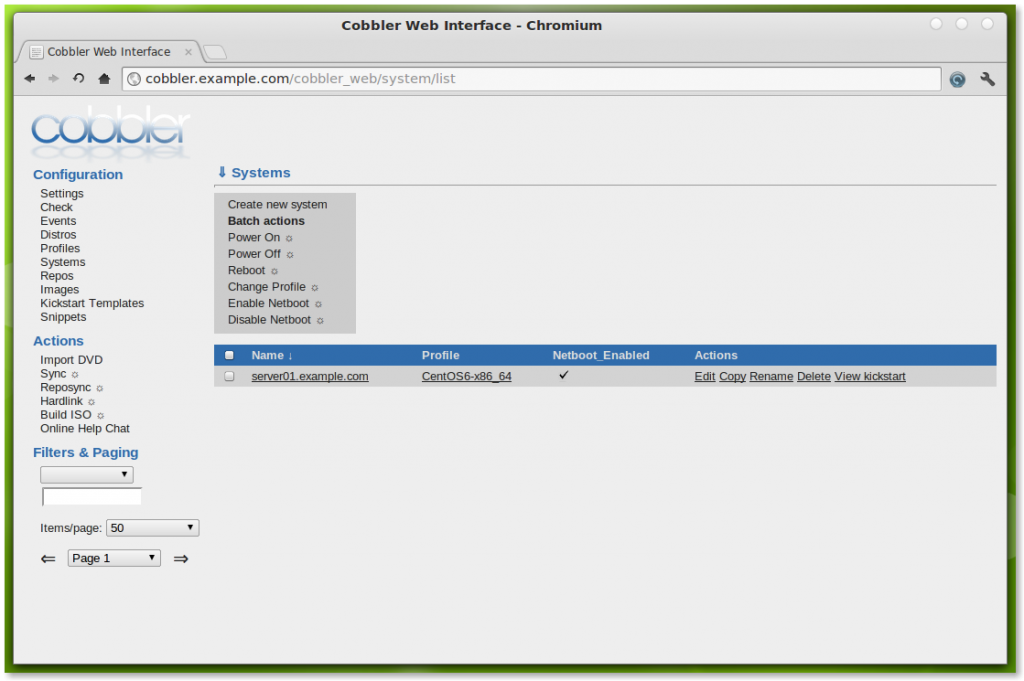Check the select-all checkbox in table header
Image resolution: width=1024 pixels, height=681 pixels.
pyautogui.click(x=229, y=355)
